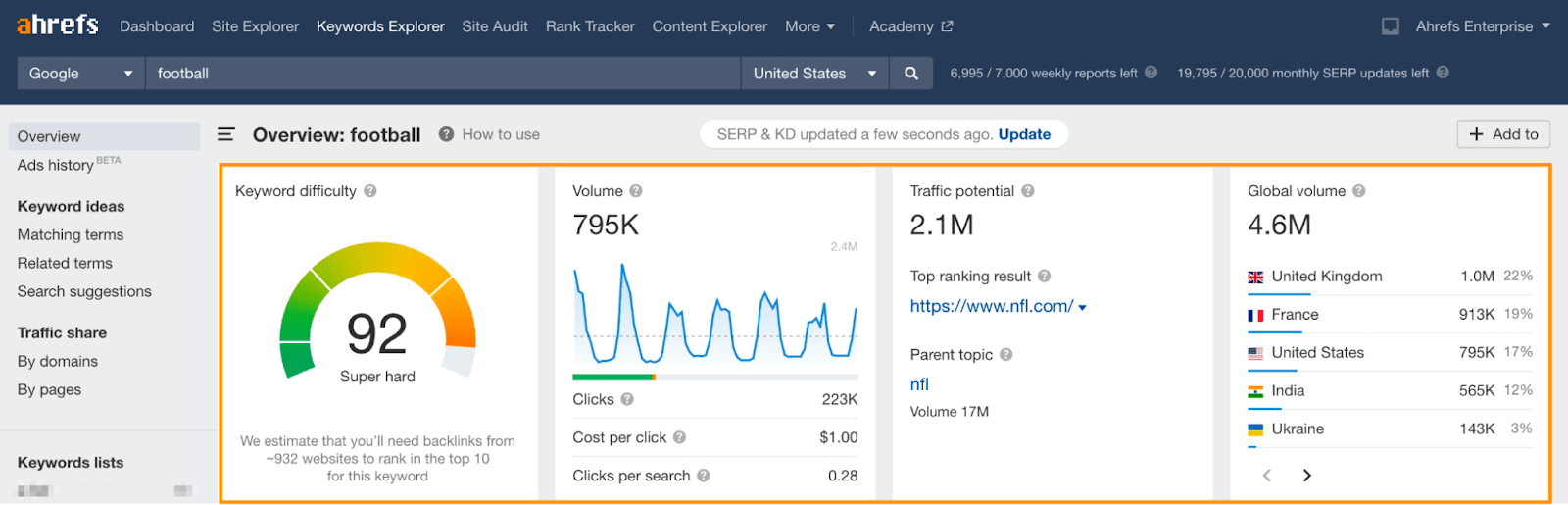Click the United Kingdom 1.0M value
Screen dimensions: 1568x505
click(1478, 276)
